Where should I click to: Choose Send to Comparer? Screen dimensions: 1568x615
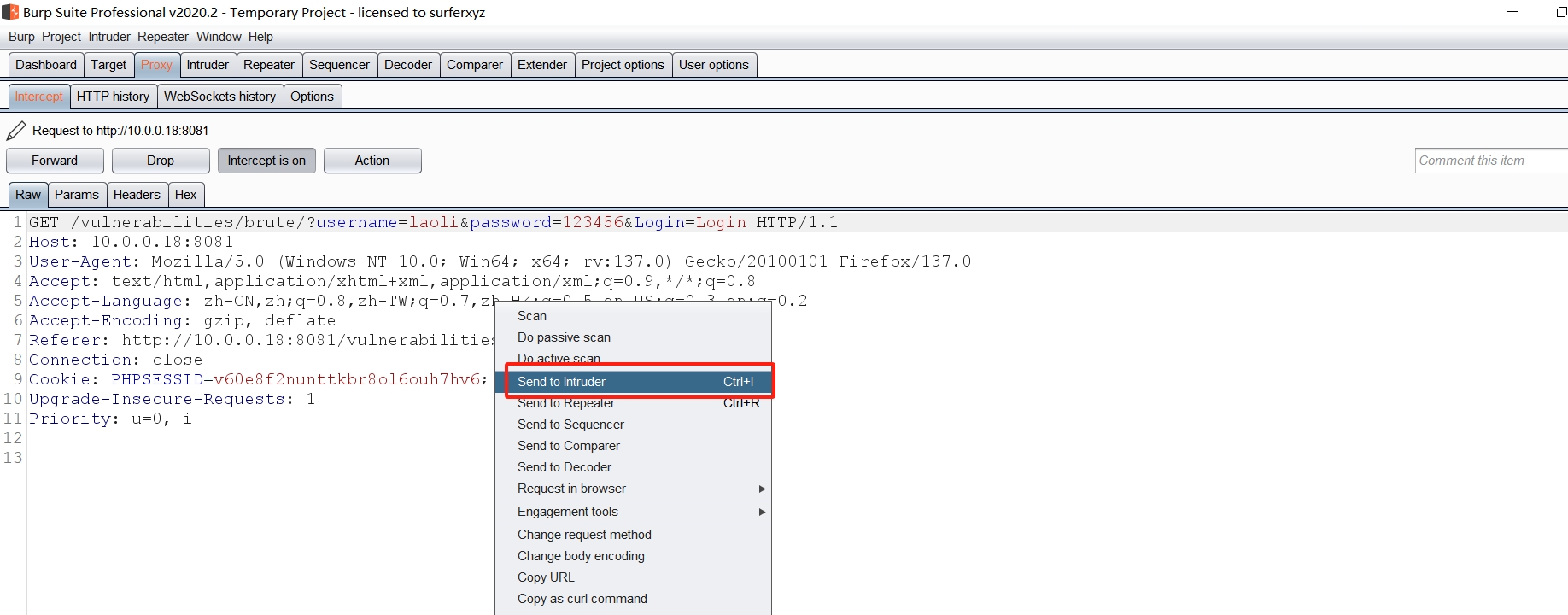(633, 446)
